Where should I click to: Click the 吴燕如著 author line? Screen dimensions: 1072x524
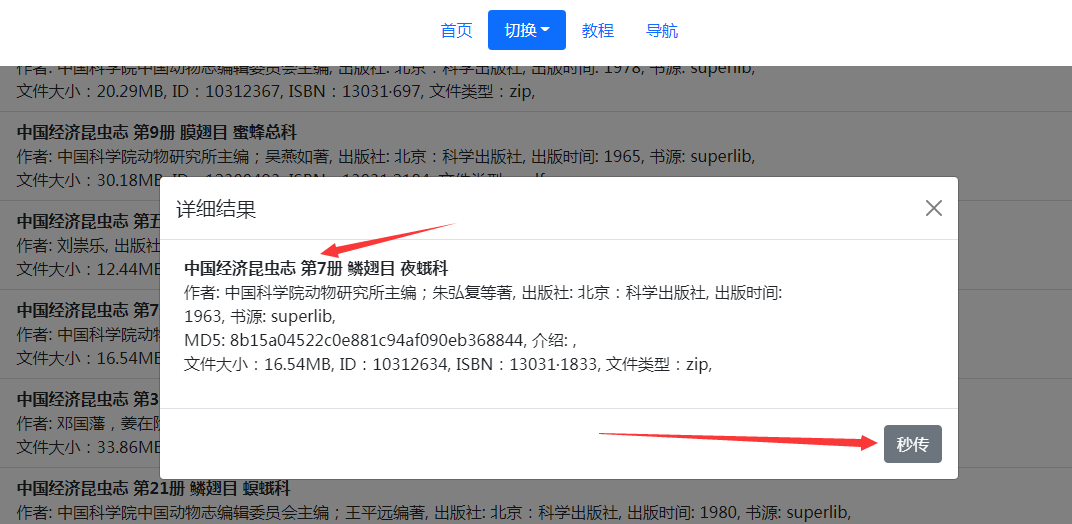coord(385,156)
